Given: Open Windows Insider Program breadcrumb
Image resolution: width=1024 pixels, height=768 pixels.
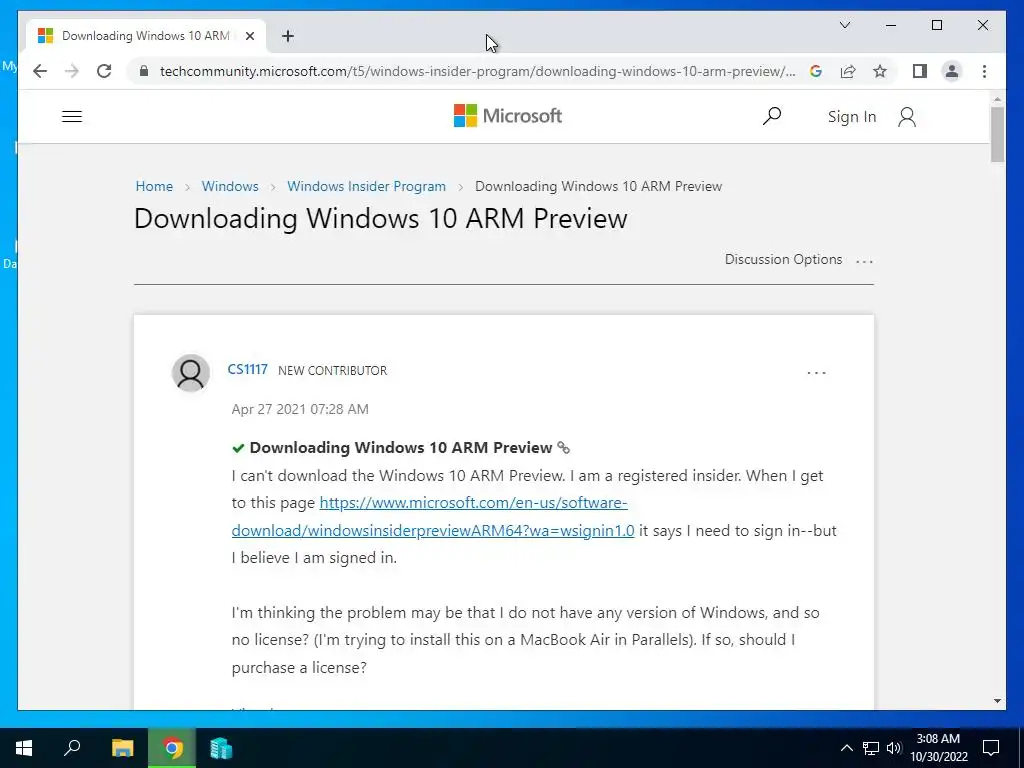Looking at the screenshot, I should pos(366,186).
